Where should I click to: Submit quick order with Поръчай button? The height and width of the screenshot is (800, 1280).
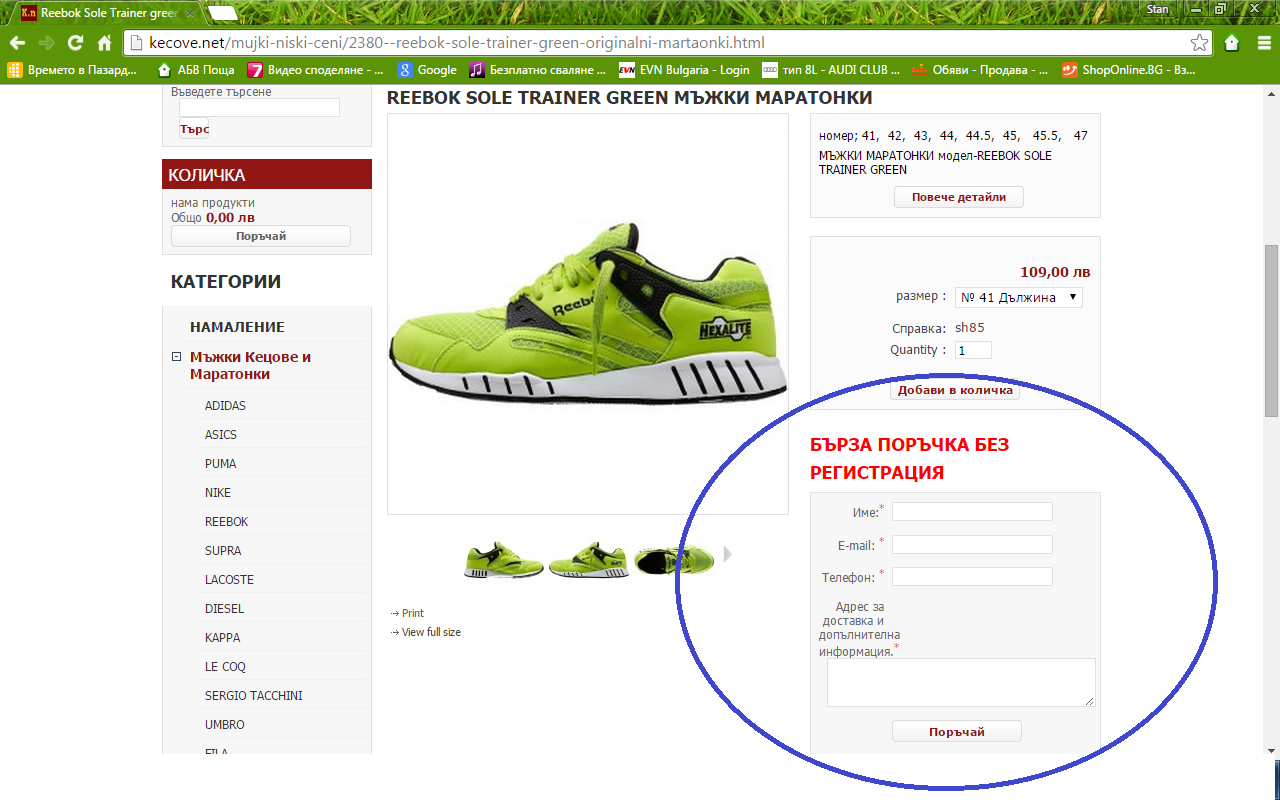point(957,732)
